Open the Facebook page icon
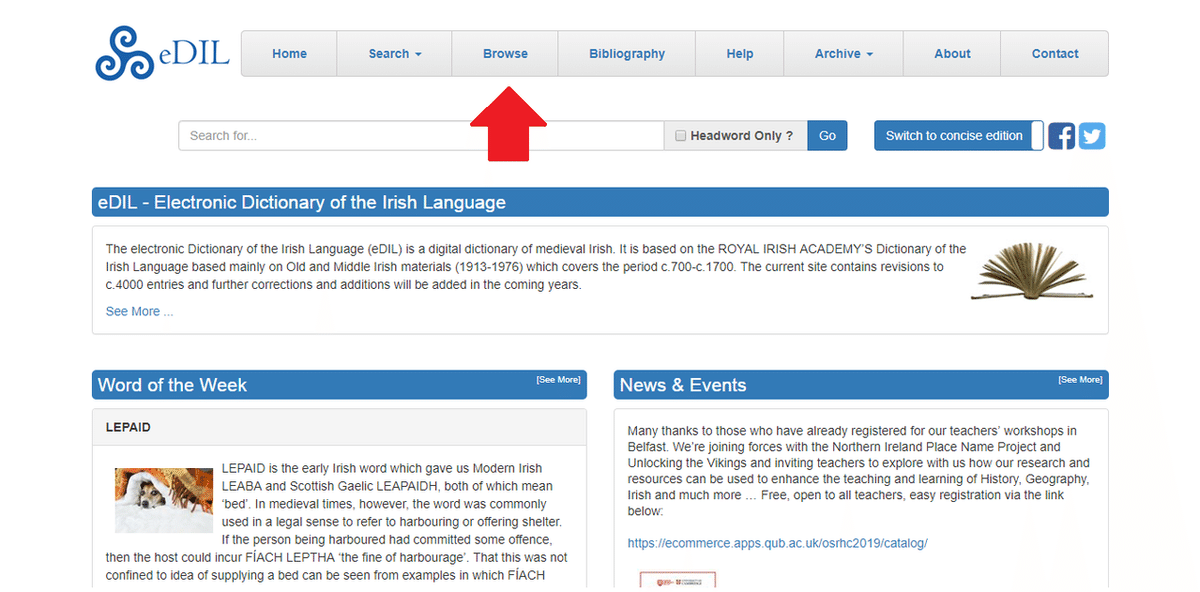This screenshot has width=1200, height=592. tap(1062, 136)
